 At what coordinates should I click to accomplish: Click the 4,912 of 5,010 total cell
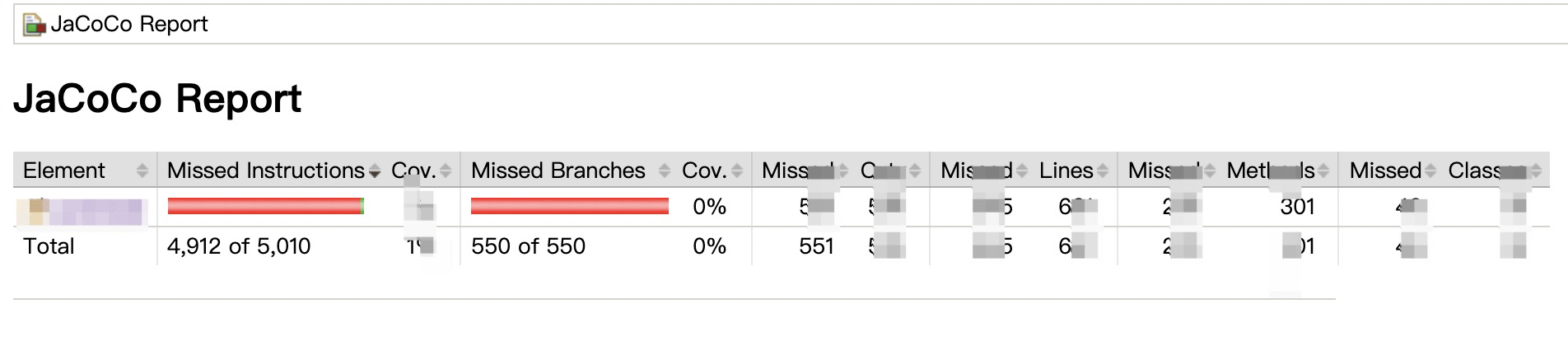point(239,246)
